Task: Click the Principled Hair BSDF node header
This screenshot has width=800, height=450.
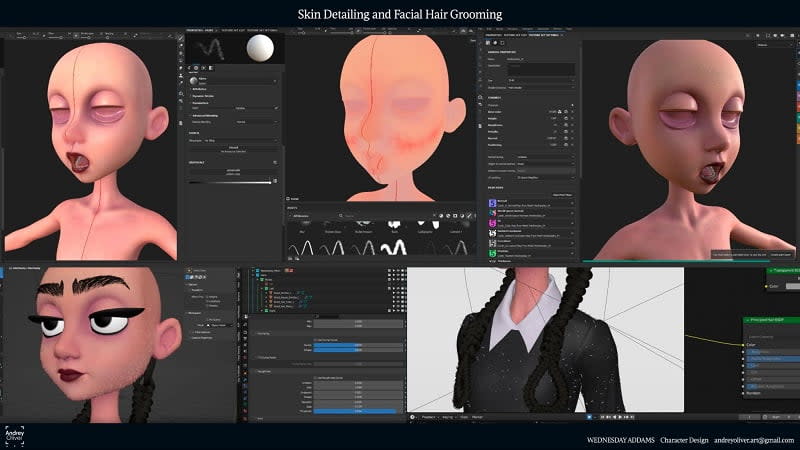Action: pyautogui.click(x=771, y=320)
